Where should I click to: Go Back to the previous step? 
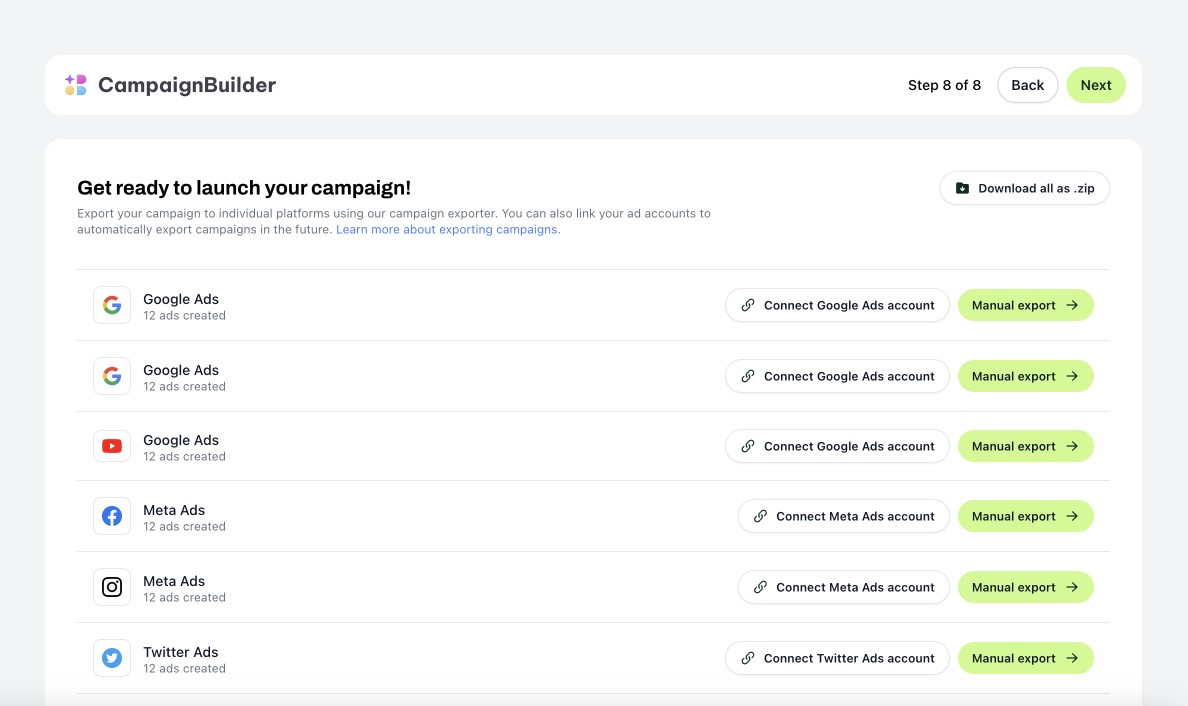pos(1027,85)
